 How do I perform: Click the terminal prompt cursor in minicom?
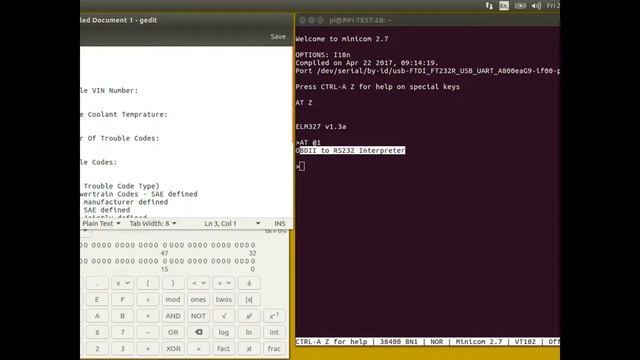pyautogui.click(x=302, y=166)
